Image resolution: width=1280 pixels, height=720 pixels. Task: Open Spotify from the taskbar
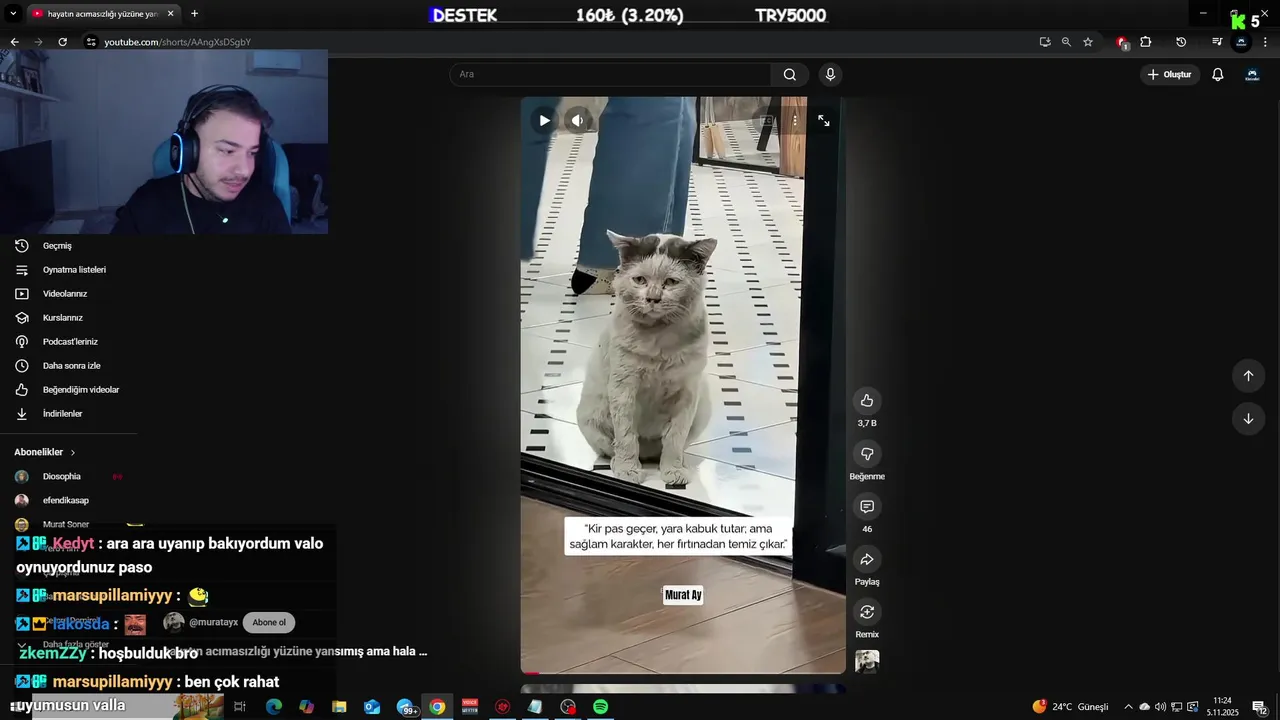(600, 706)
